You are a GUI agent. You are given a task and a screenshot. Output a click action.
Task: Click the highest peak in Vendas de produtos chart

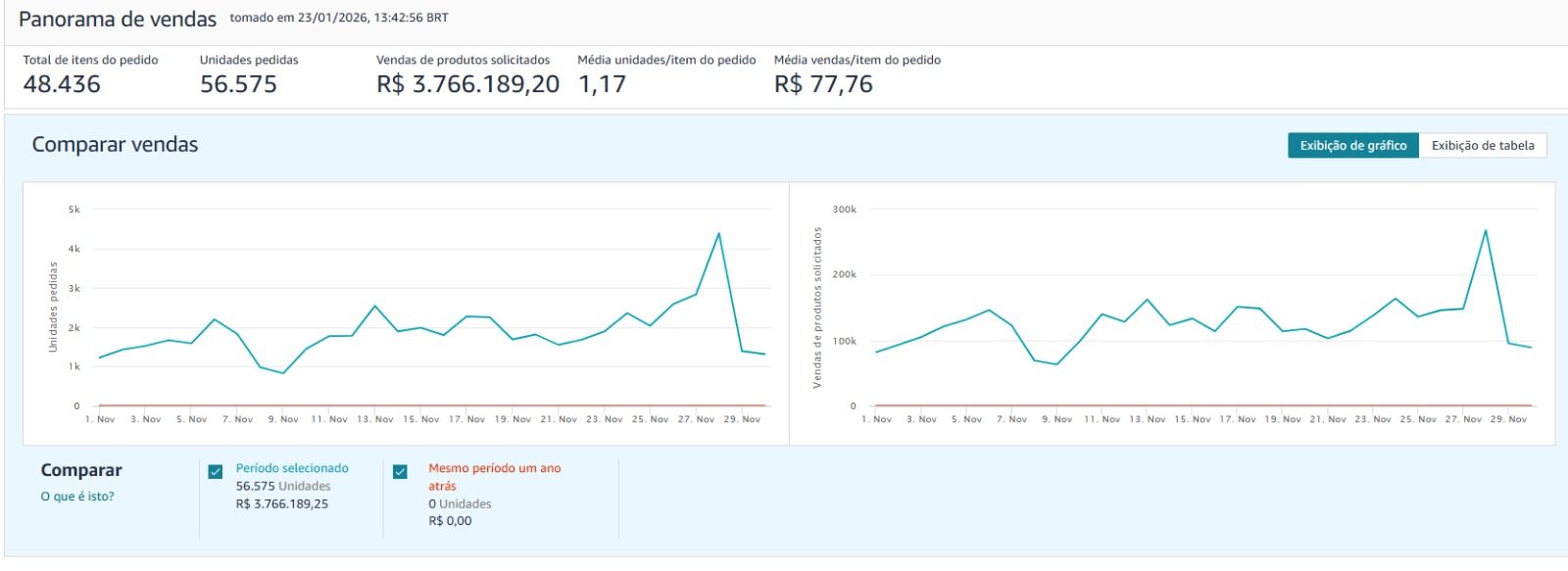(x=1486, y=230)
